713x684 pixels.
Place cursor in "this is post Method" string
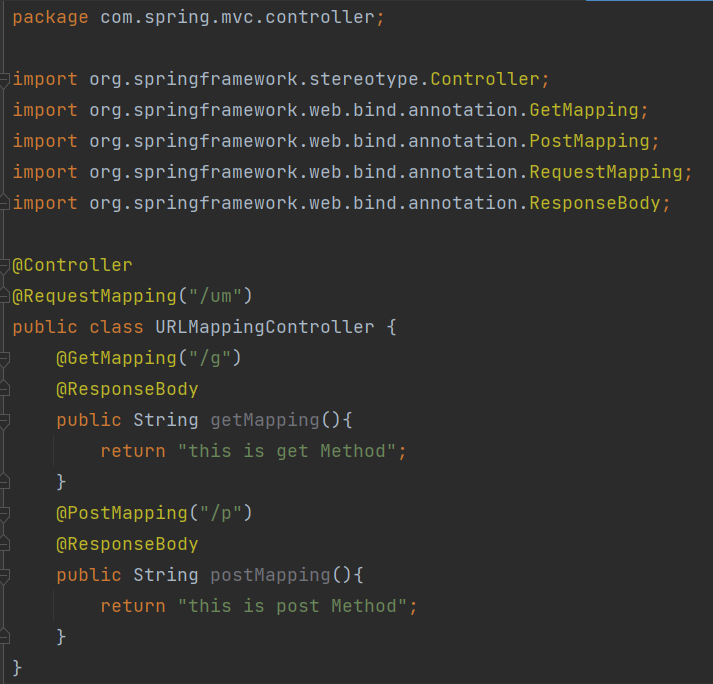297,606
